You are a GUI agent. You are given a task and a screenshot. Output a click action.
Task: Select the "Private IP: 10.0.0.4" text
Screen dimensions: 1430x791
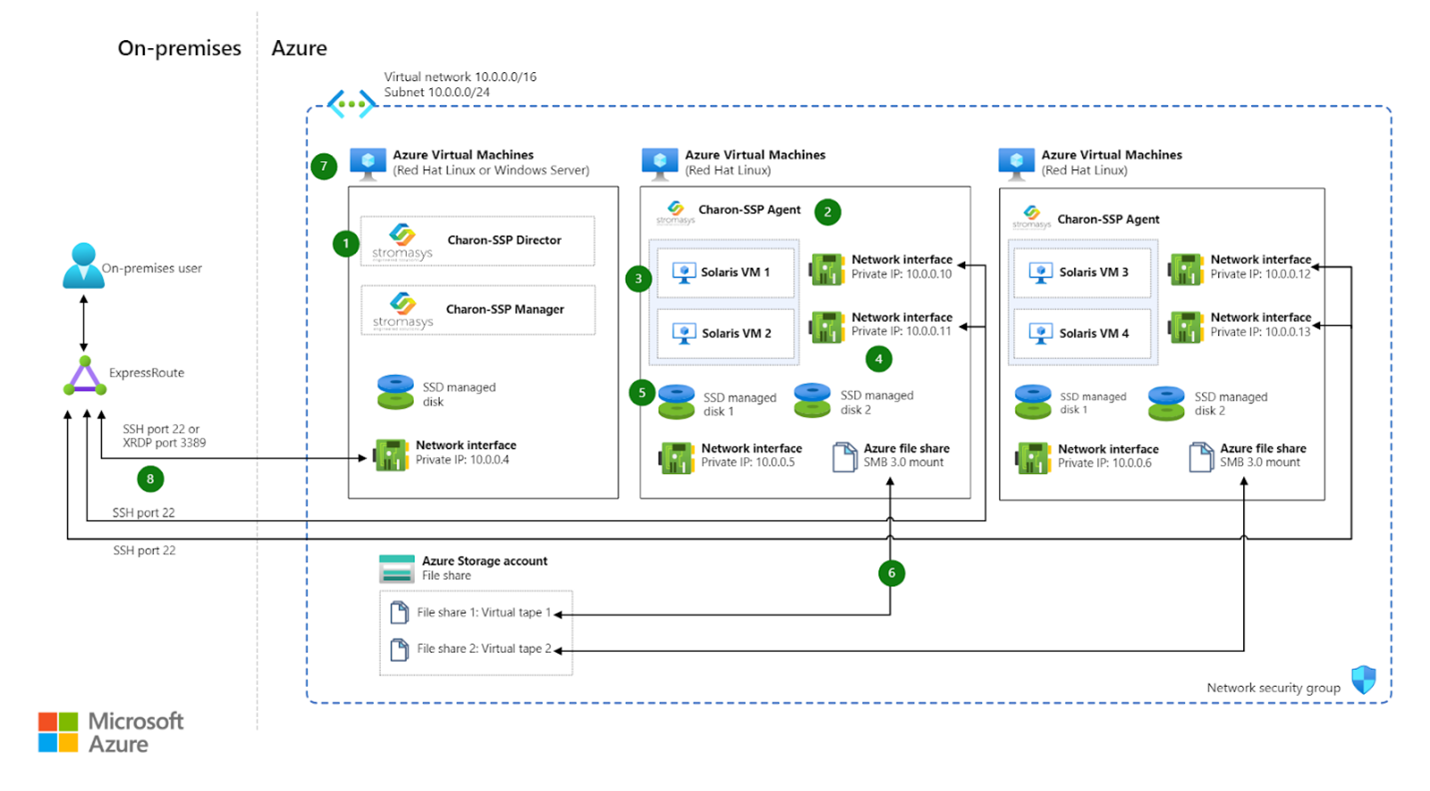click(462, 462)
